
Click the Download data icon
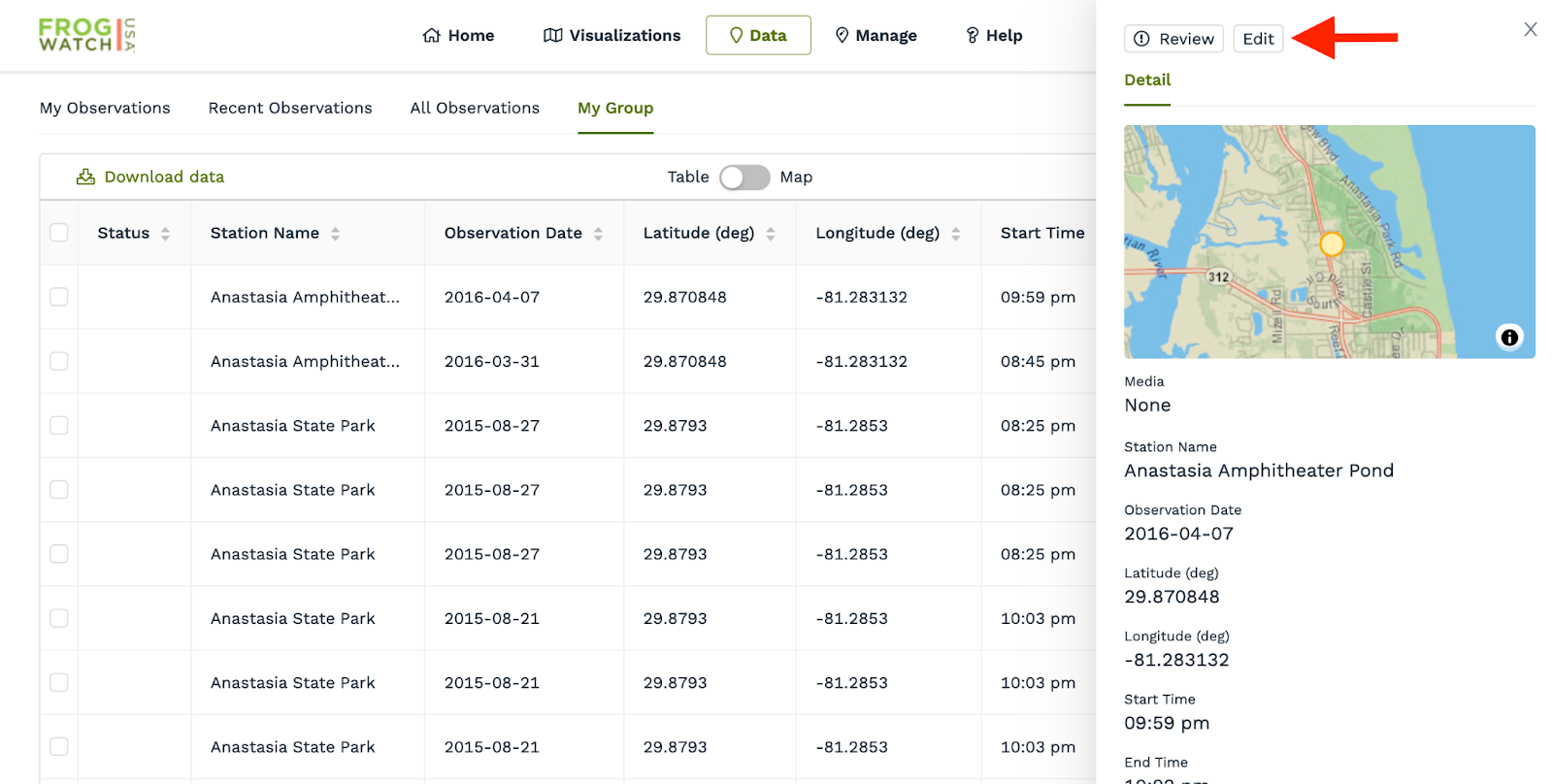(86, 177)
